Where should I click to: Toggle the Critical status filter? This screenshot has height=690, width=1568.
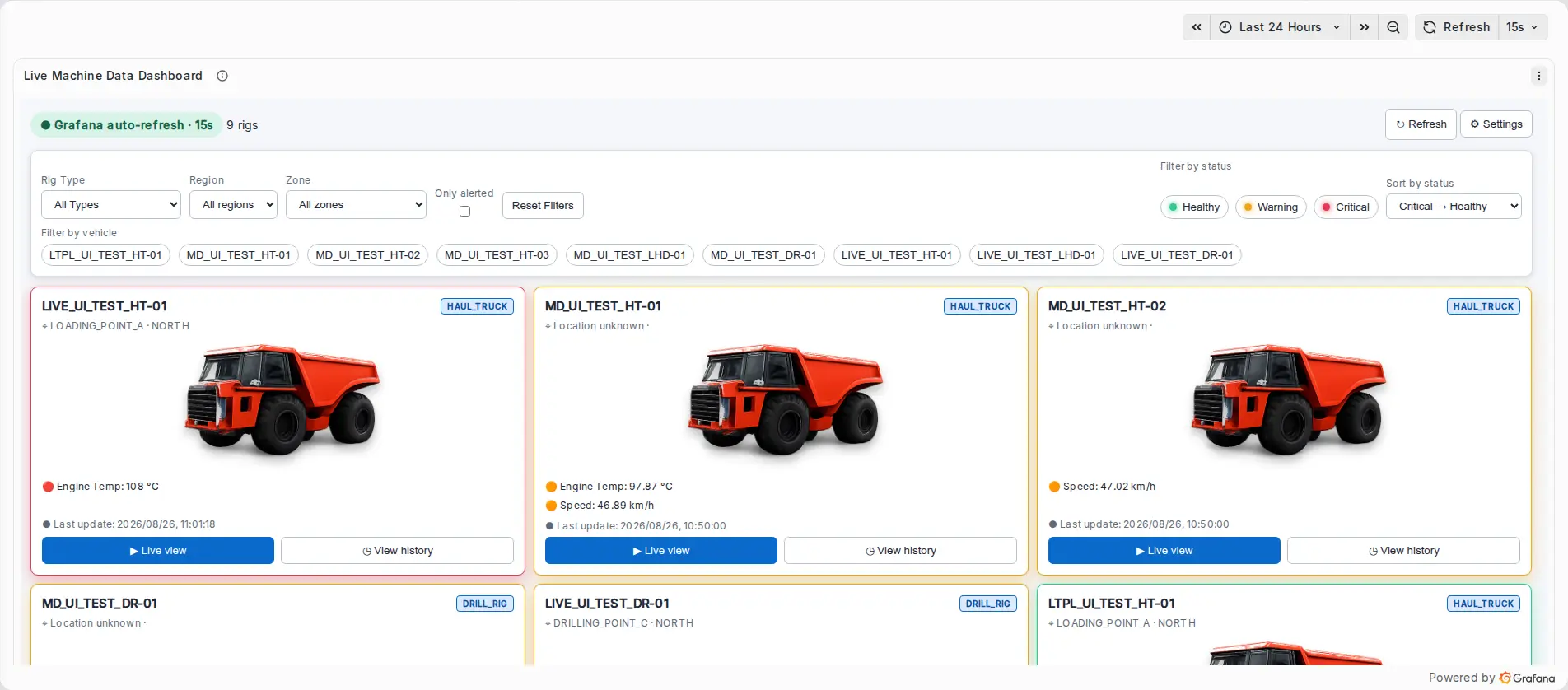point(1346,207)
